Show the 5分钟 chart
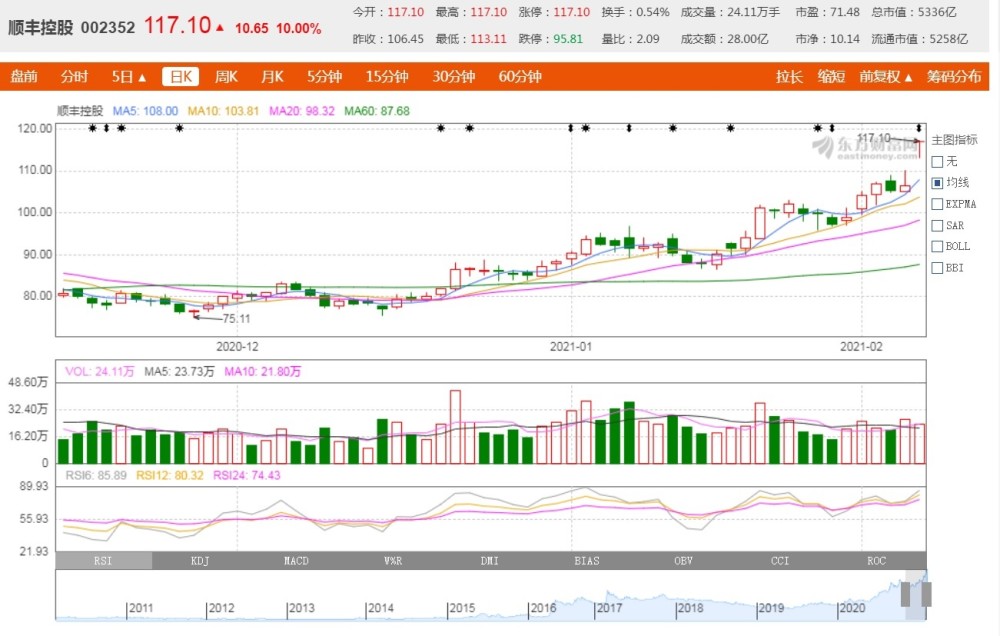The width and height of the screenshot is (1000, 636). click(325, 77)
